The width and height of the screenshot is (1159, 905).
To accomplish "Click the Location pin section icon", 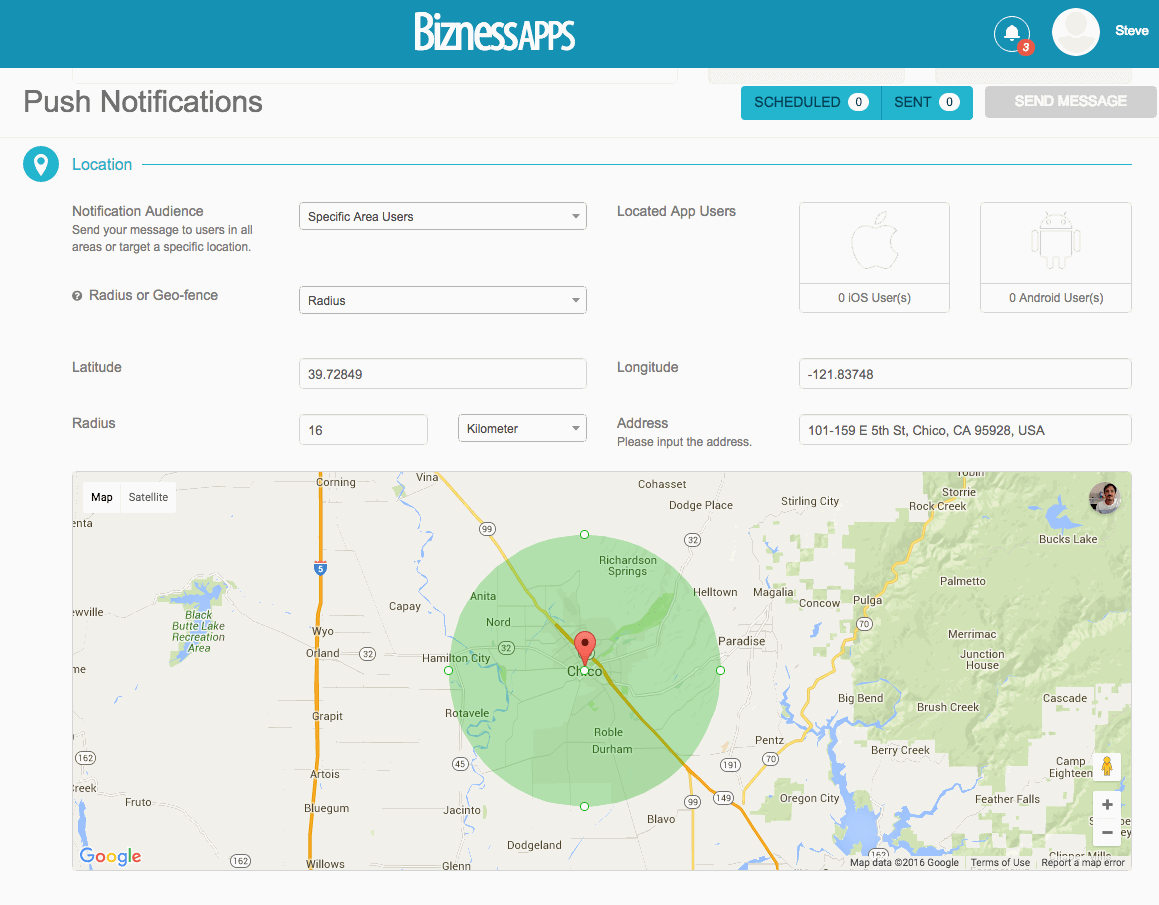I will [x=41, y=164].
